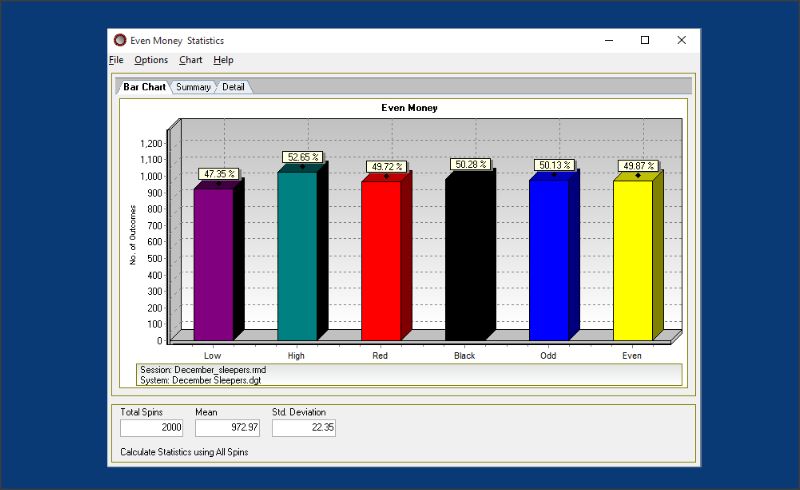The width and height of the screenshot is (800, 490).
Task: Click the System: December Sleepers.dgt text
Action: point(201,380)
